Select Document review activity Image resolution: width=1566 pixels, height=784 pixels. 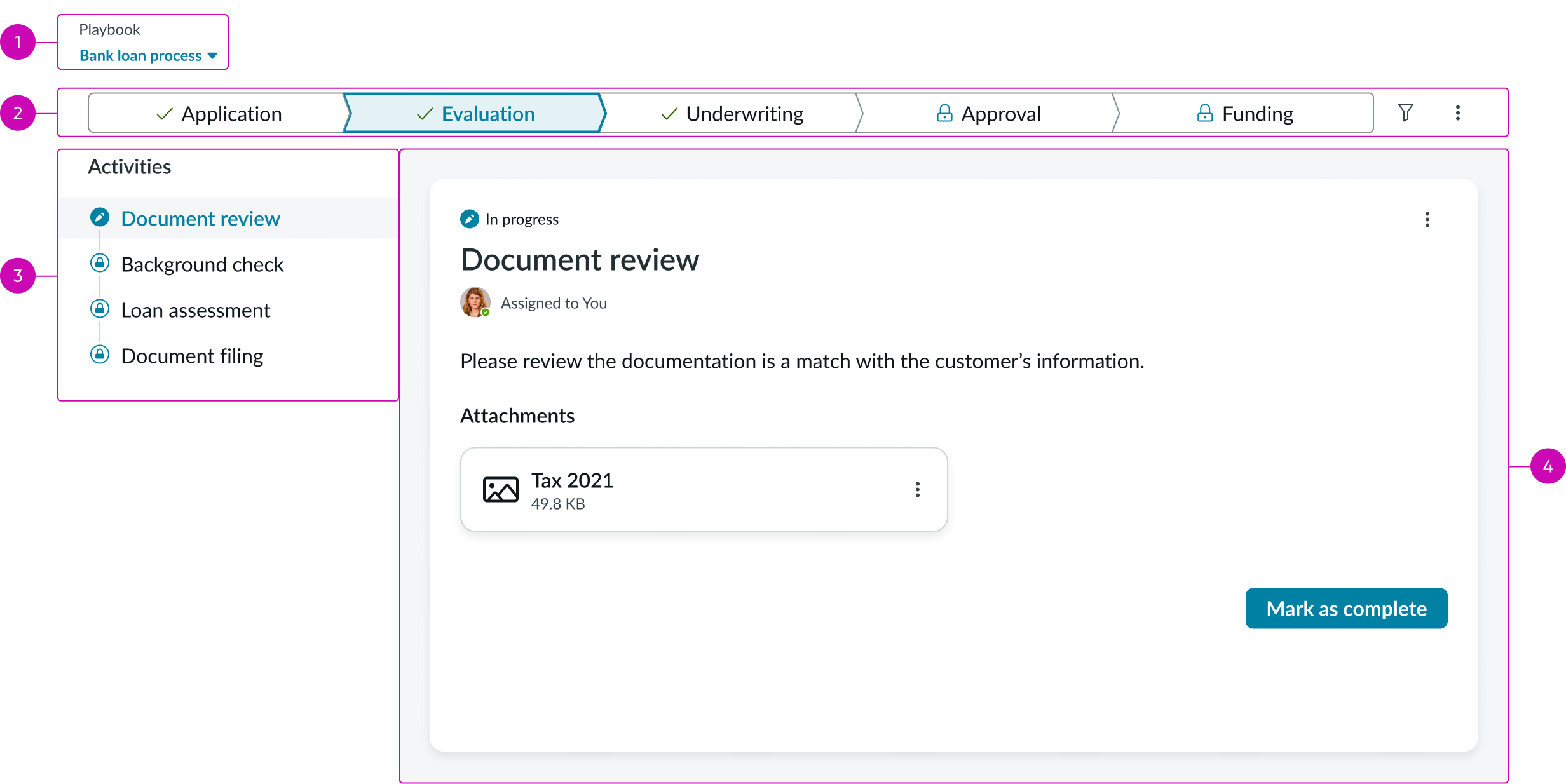tap(200, 219)
